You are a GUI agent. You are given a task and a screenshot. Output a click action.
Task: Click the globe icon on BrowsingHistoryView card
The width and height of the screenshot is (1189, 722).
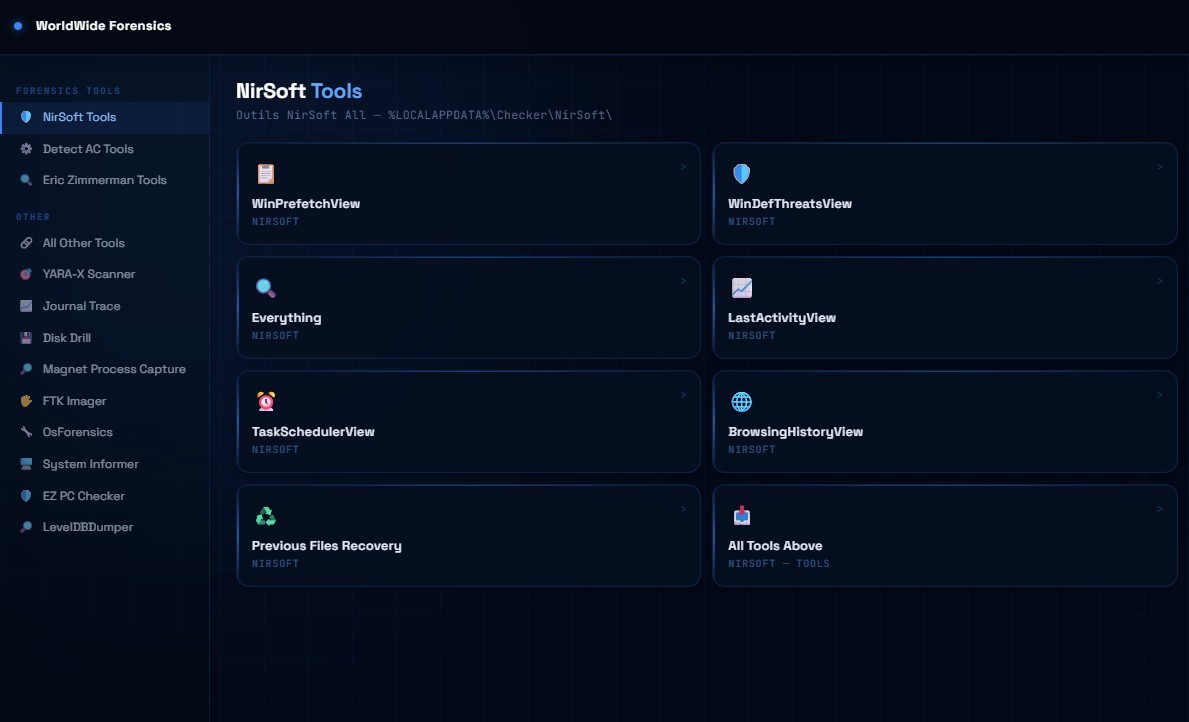coord(742,401)
